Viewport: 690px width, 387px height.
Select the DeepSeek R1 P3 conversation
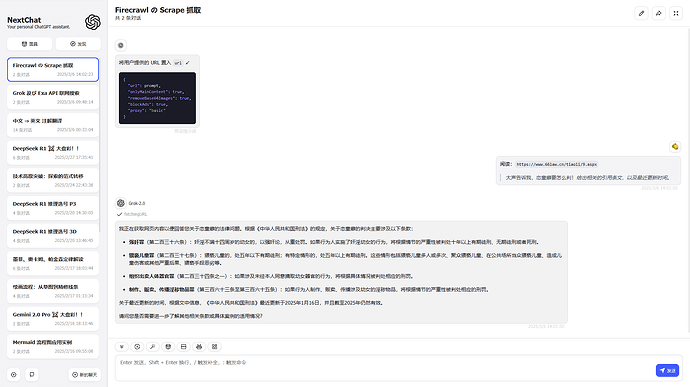click(x=53, y=208)
